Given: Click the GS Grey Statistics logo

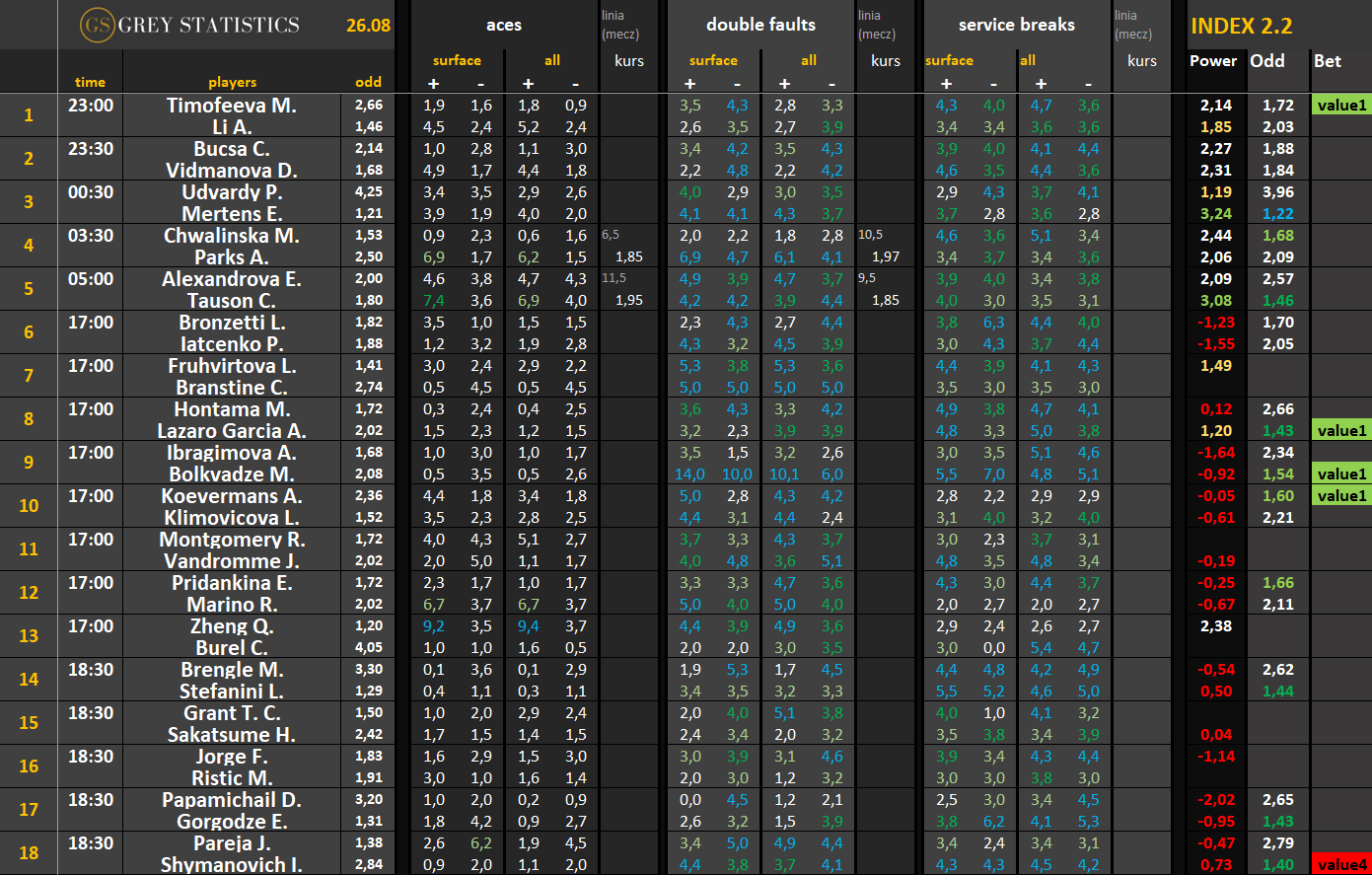Looking at the screenshot, I should pos(189,25).
